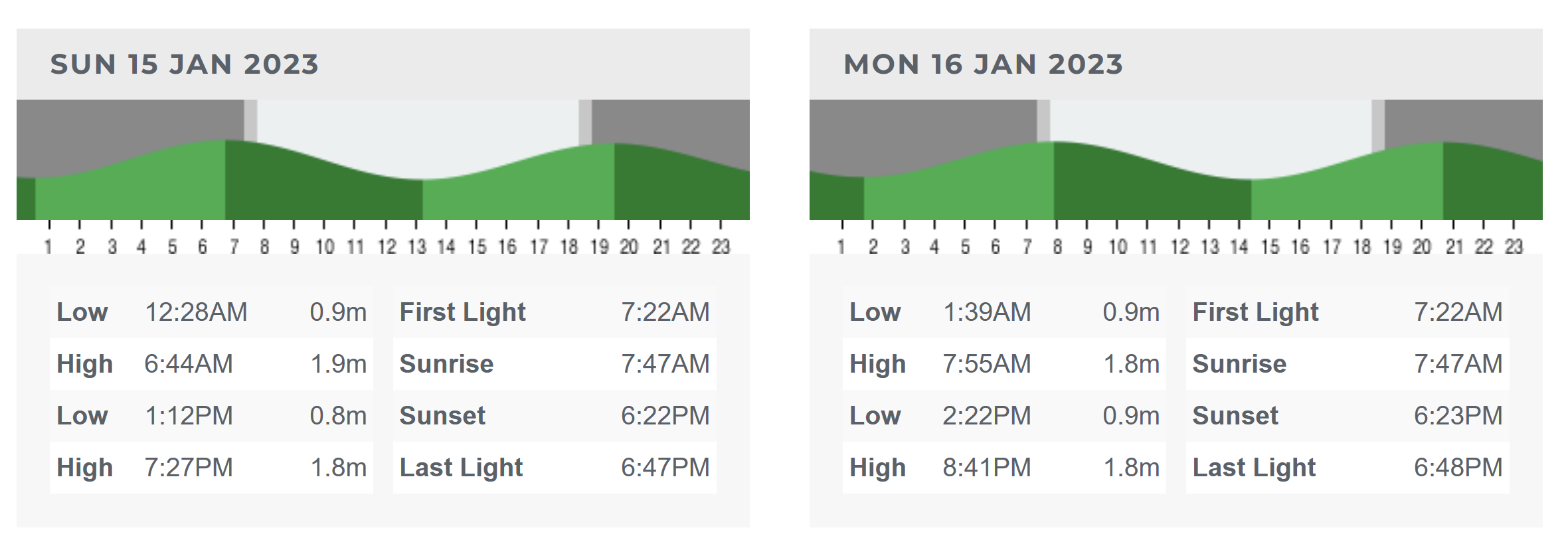
Task: Click Sunday's First Light 7:22AM entry
Action: pyautogui.click(x=555, y=312)
